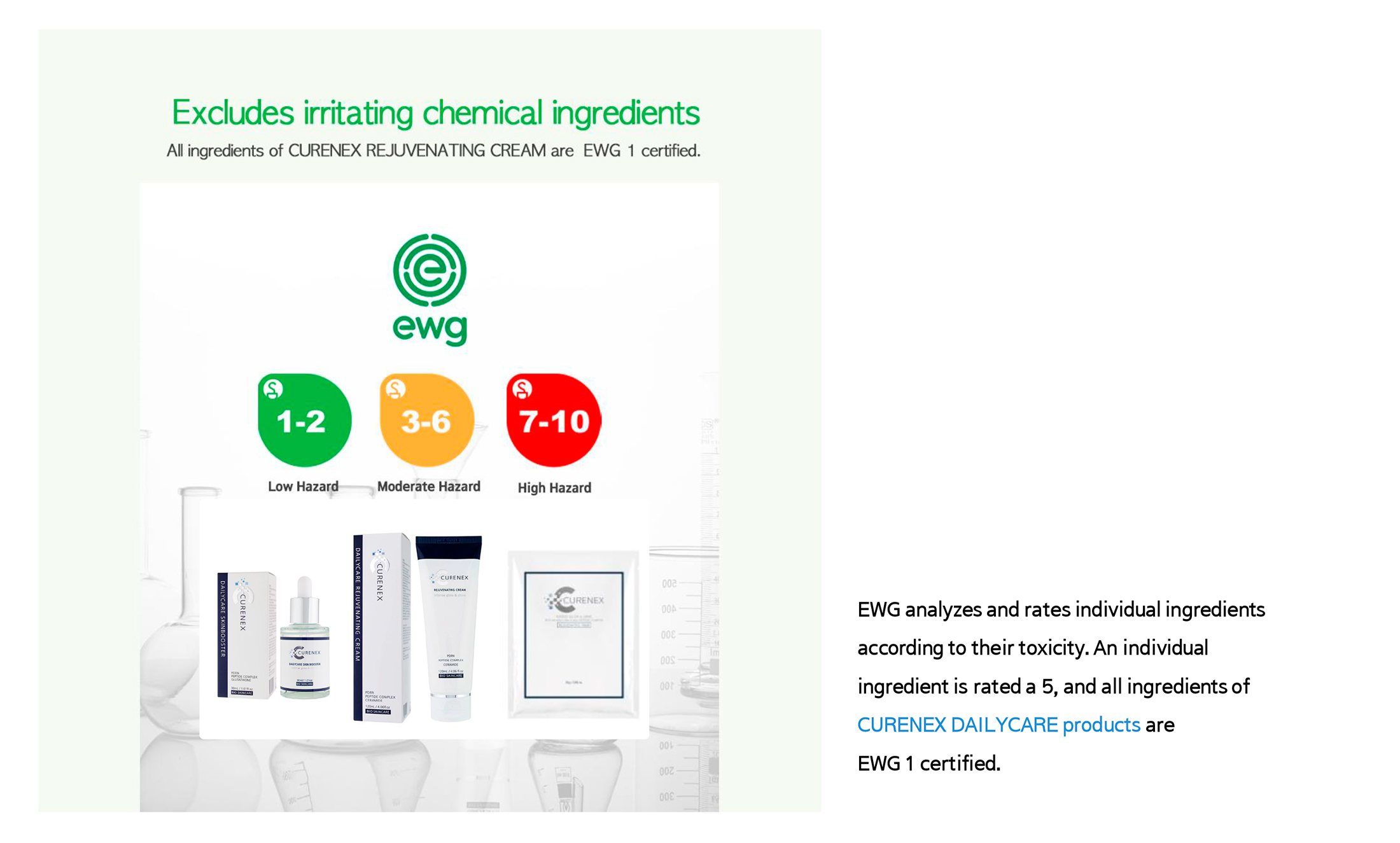Select the CURENEX sheet mask pouch
Image resolution: width=1400 pixels, height=843 pixels.
click(573, 634)
